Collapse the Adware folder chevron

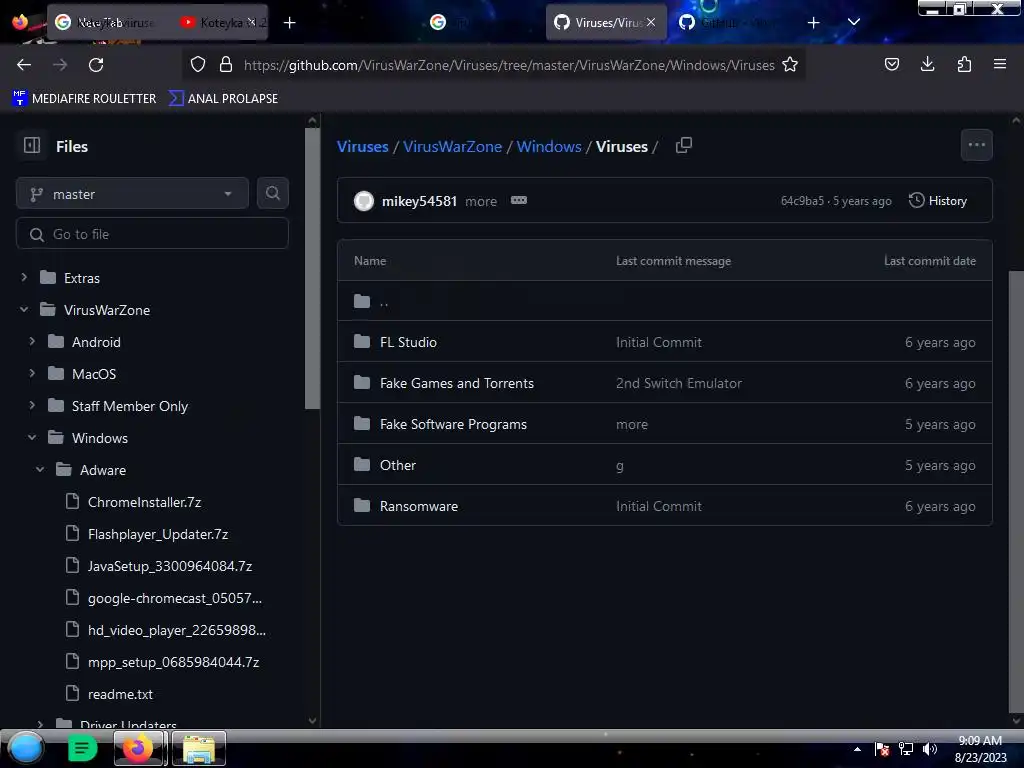click(40, 470)
